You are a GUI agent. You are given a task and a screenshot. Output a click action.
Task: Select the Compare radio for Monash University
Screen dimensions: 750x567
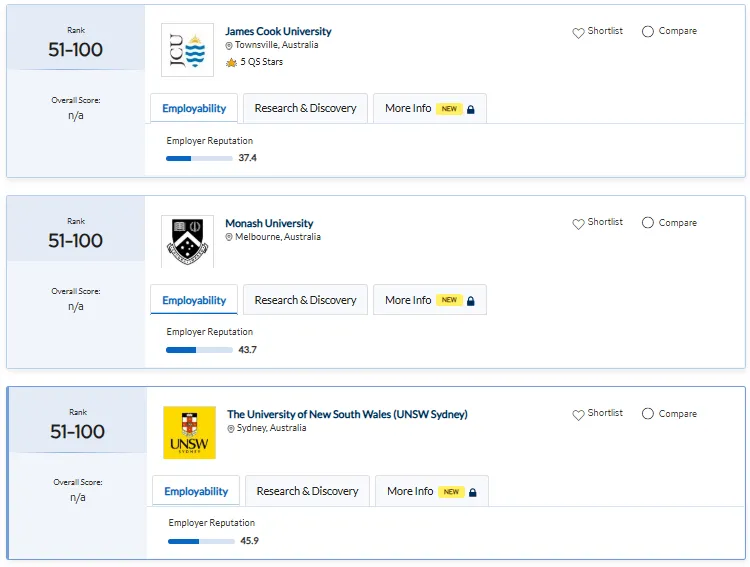648,222
